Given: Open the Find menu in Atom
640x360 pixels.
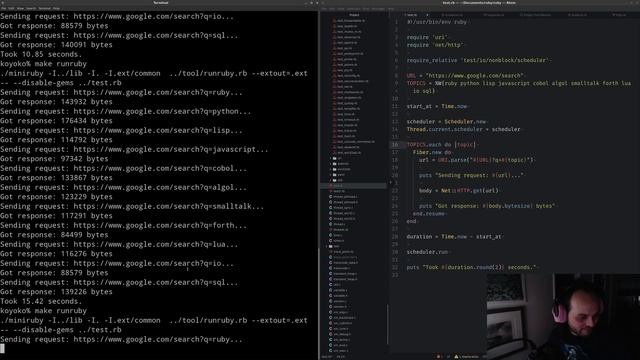Looking at the screenshot, I should pos(366,9).
